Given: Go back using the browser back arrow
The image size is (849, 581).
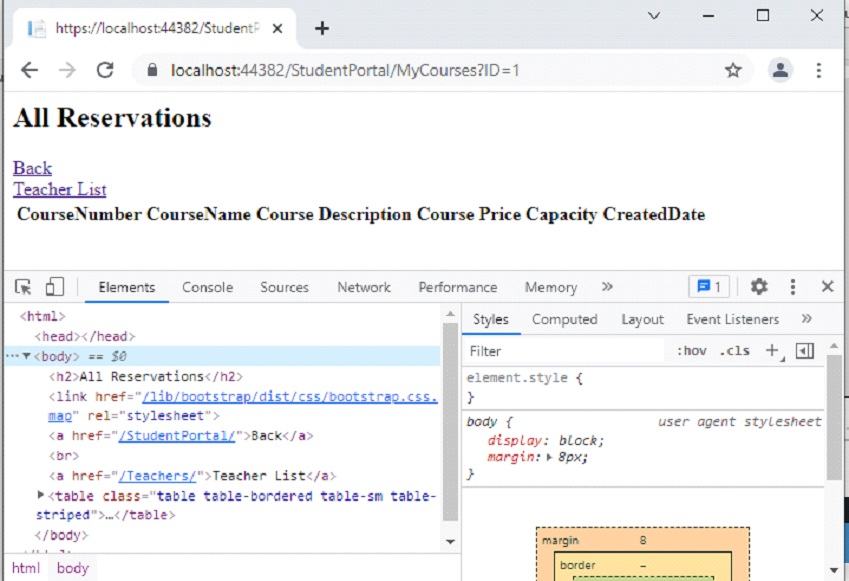Looking at the screenshot, I should click(x=29, y=70).
